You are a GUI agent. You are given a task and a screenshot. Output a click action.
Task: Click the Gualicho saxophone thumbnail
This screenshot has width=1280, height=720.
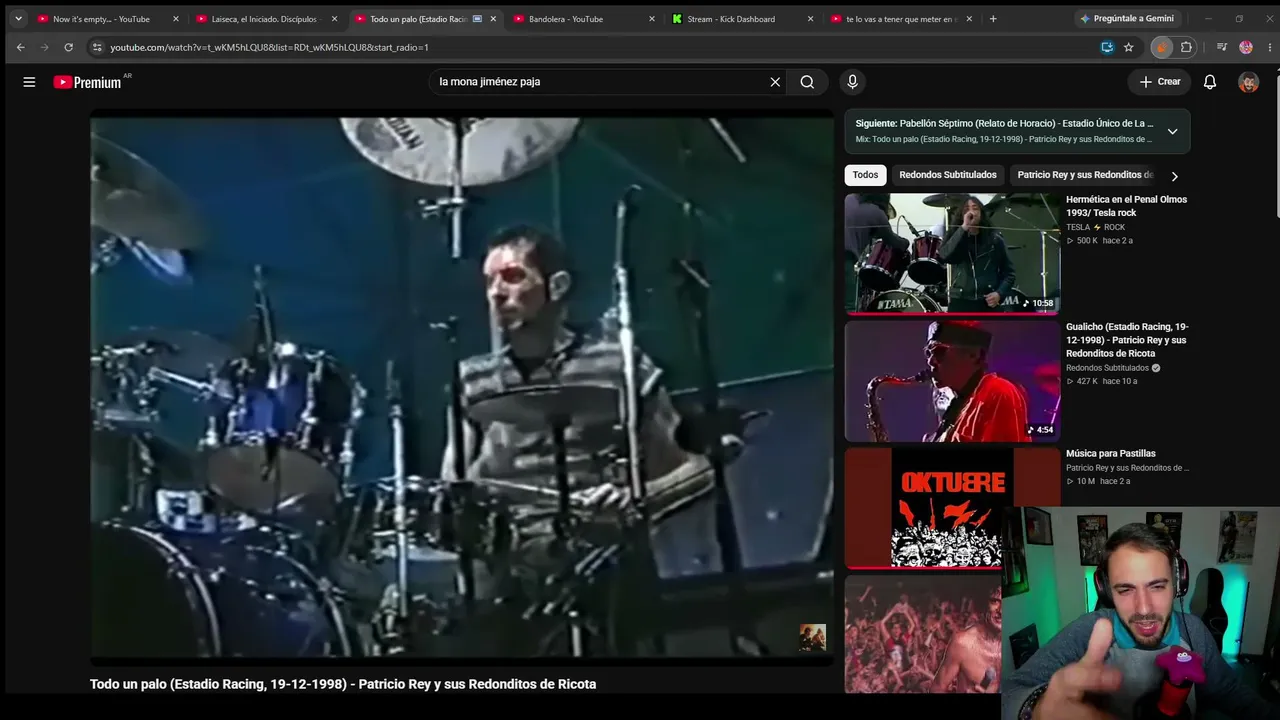point(952,381)
